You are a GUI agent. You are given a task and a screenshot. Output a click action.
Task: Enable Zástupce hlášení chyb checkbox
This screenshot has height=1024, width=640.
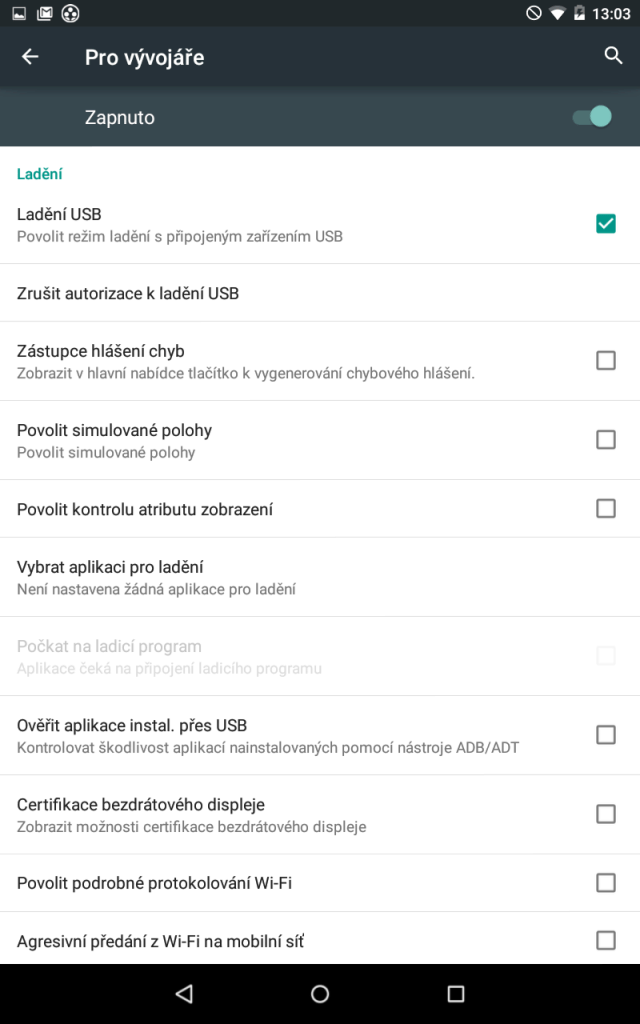click(606, 360)
